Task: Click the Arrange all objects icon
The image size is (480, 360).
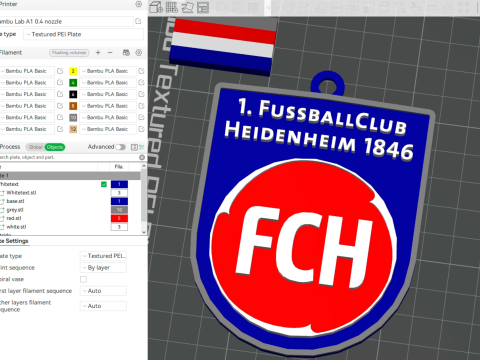Action: tap(203, 7)
